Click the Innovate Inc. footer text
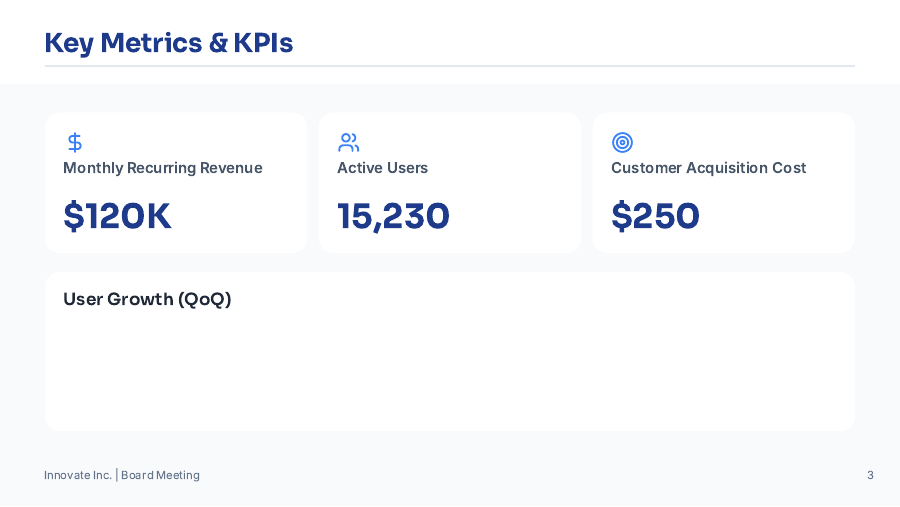Image resolution: width=900 pixels, height=507 pixels. pos(77,475)
